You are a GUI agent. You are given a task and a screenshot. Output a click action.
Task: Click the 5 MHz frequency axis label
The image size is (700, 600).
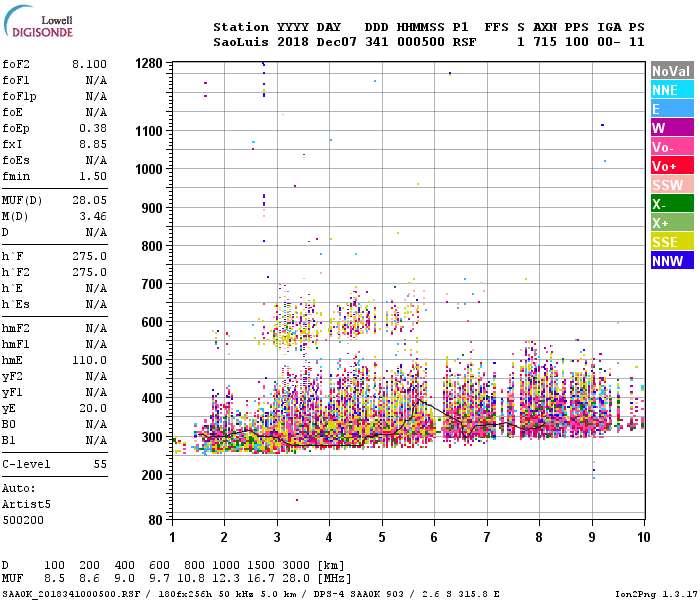tap(382, 537)
